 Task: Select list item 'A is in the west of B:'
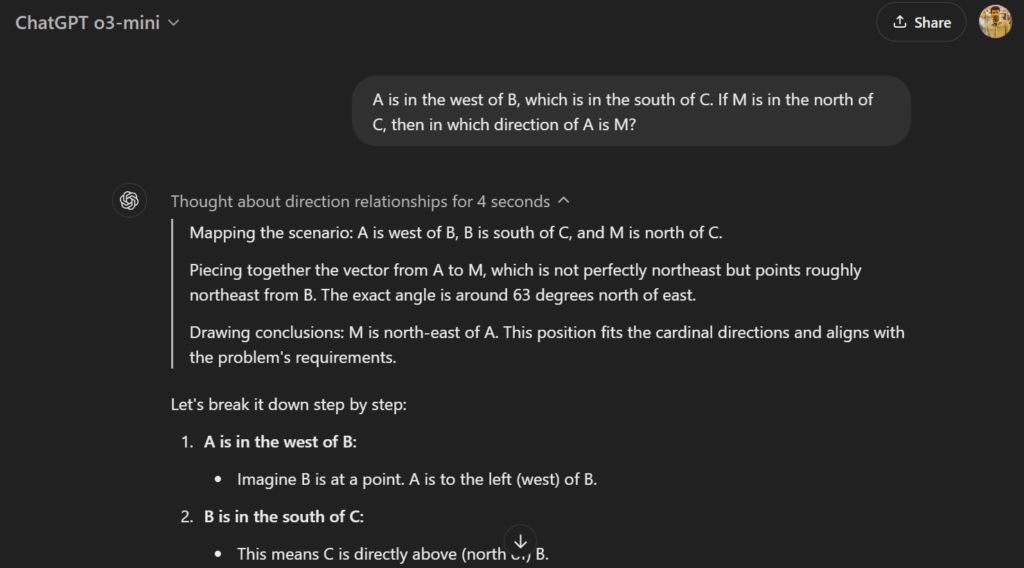(x=280, y=442)
